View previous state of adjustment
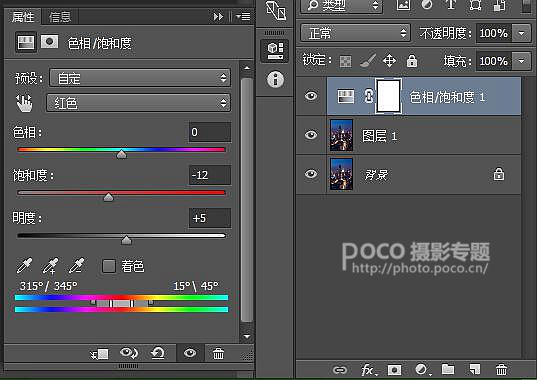This screenshot has height=380, width=537. click(129, 353)
